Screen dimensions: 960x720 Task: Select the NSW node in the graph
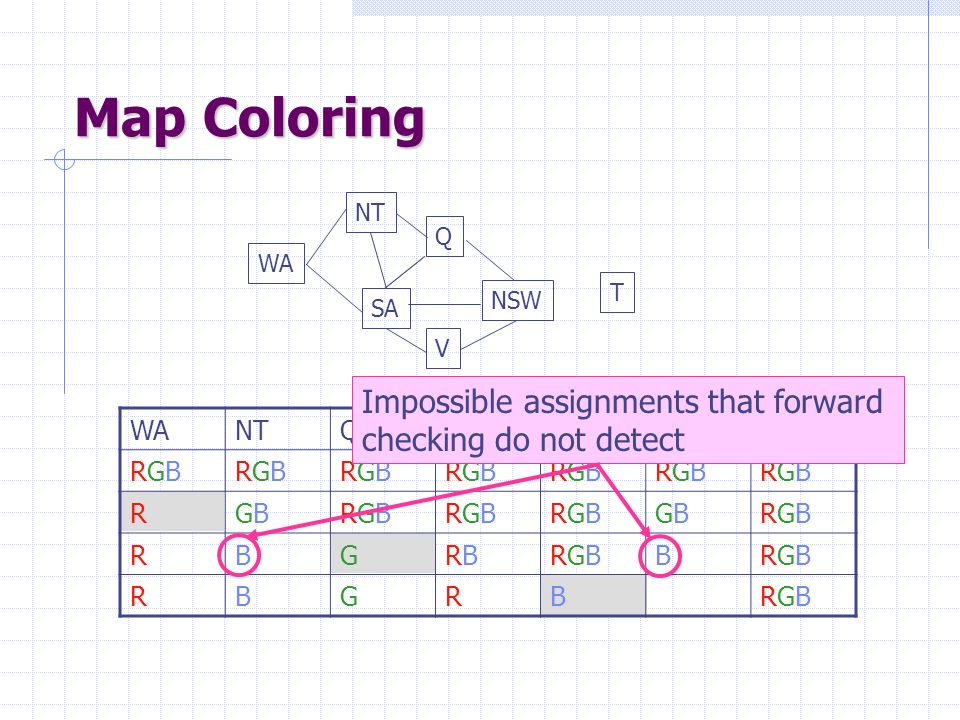coord(517,300)
